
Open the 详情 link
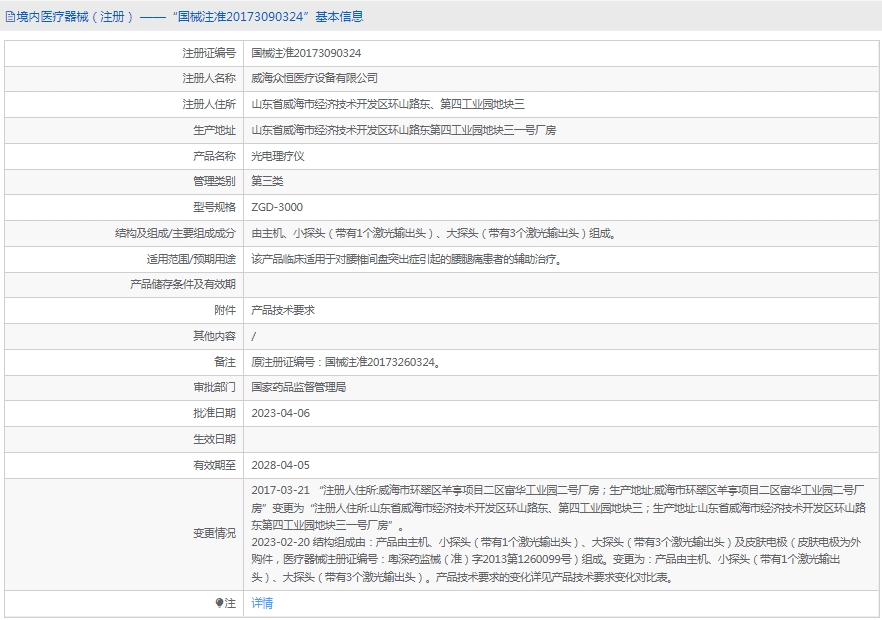tap(262, 603)
